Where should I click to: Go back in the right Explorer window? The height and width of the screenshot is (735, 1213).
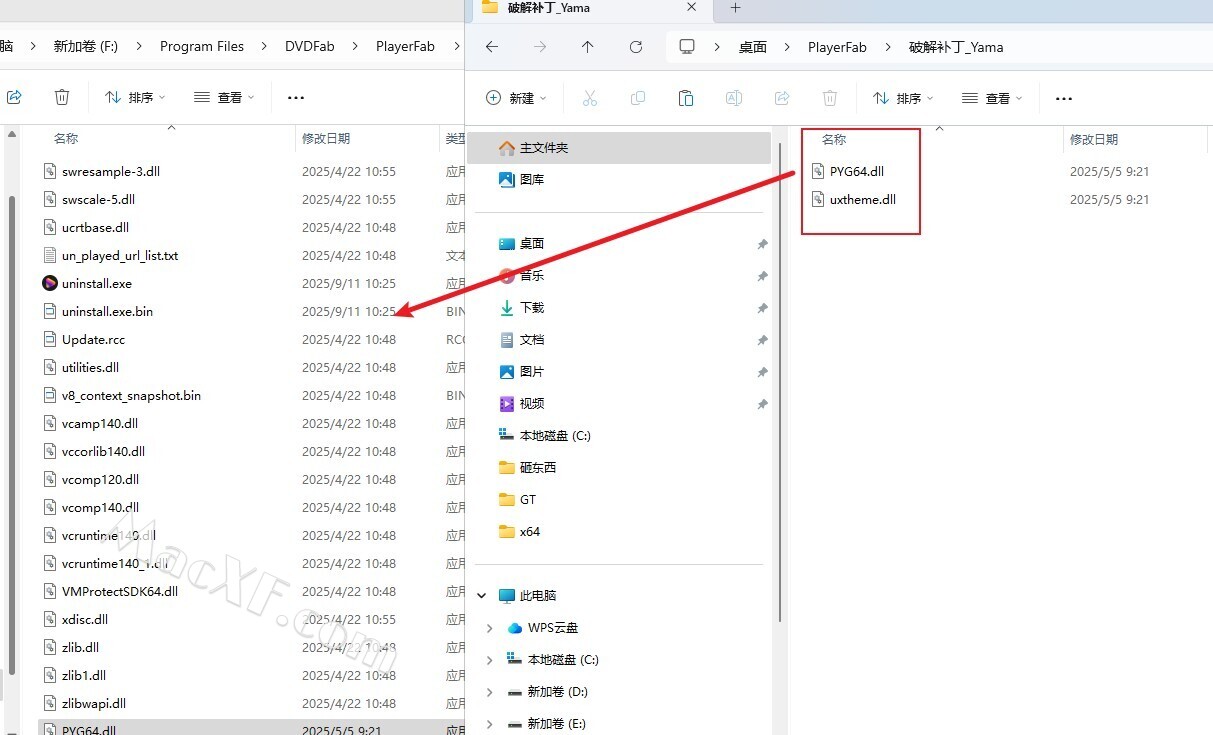pos(491,47)
